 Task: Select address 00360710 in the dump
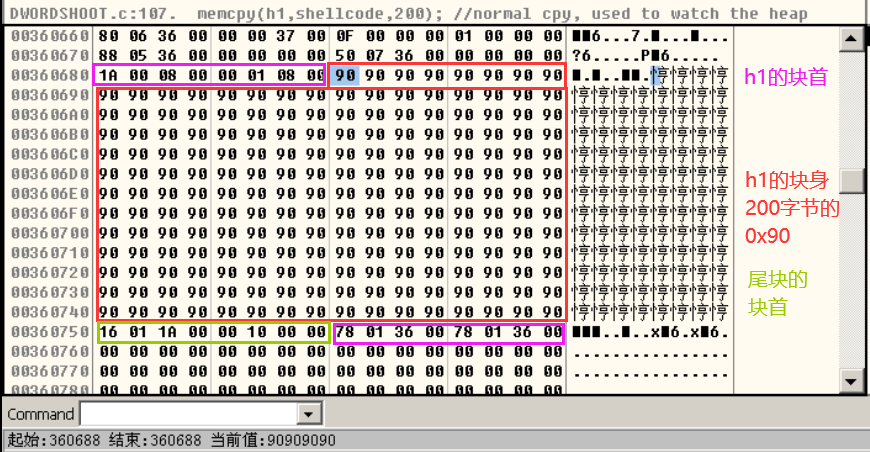coord(50,253)
